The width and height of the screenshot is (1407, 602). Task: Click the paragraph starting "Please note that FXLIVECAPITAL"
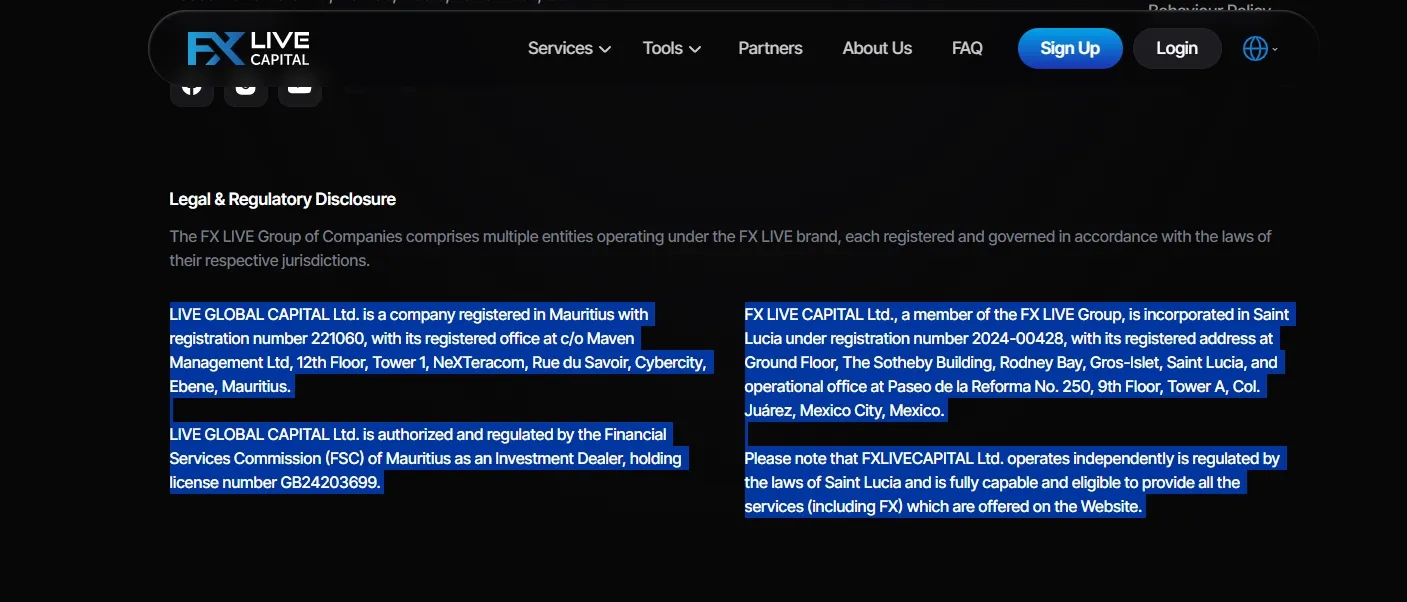coord(1014,482)
